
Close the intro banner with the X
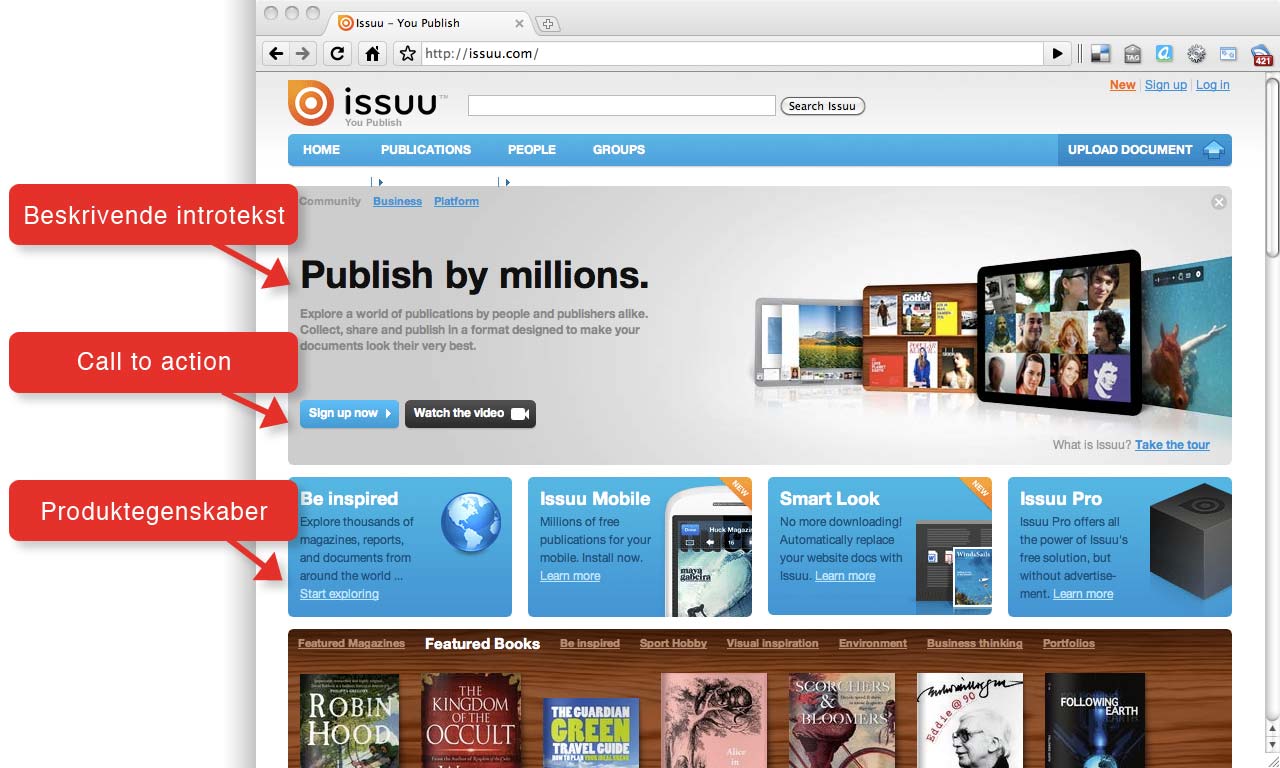[1218, 202]
